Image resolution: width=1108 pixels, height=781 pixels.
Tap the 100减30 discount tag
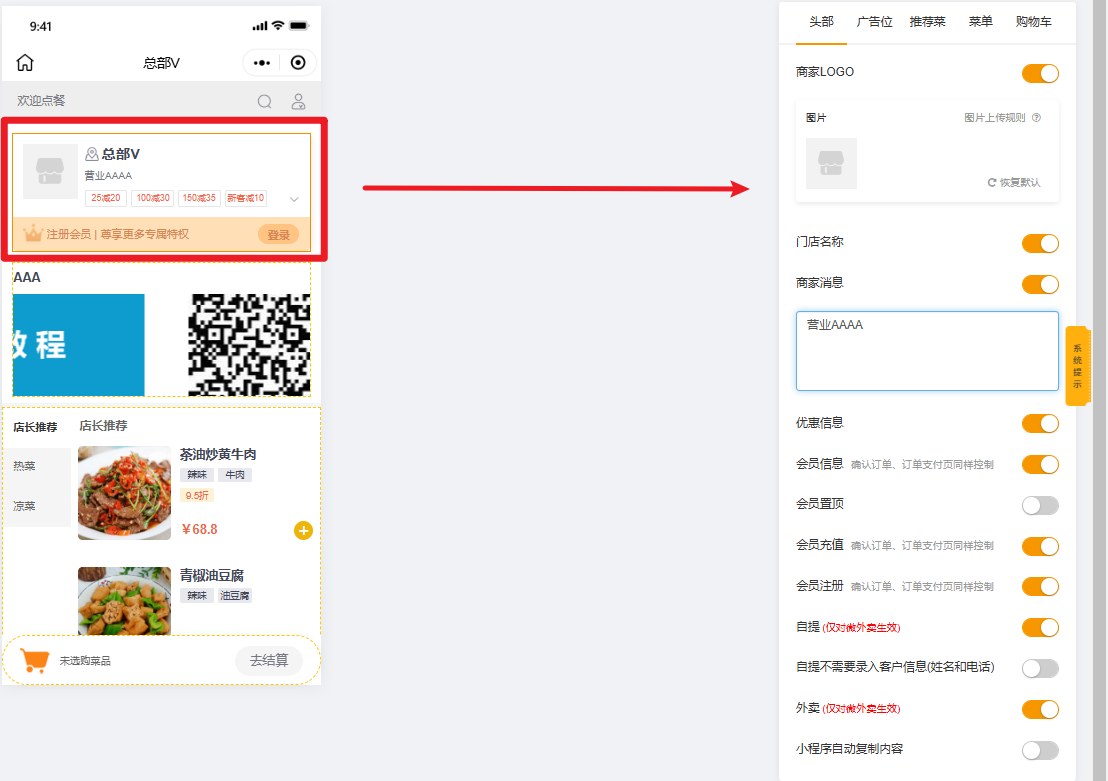153,198
